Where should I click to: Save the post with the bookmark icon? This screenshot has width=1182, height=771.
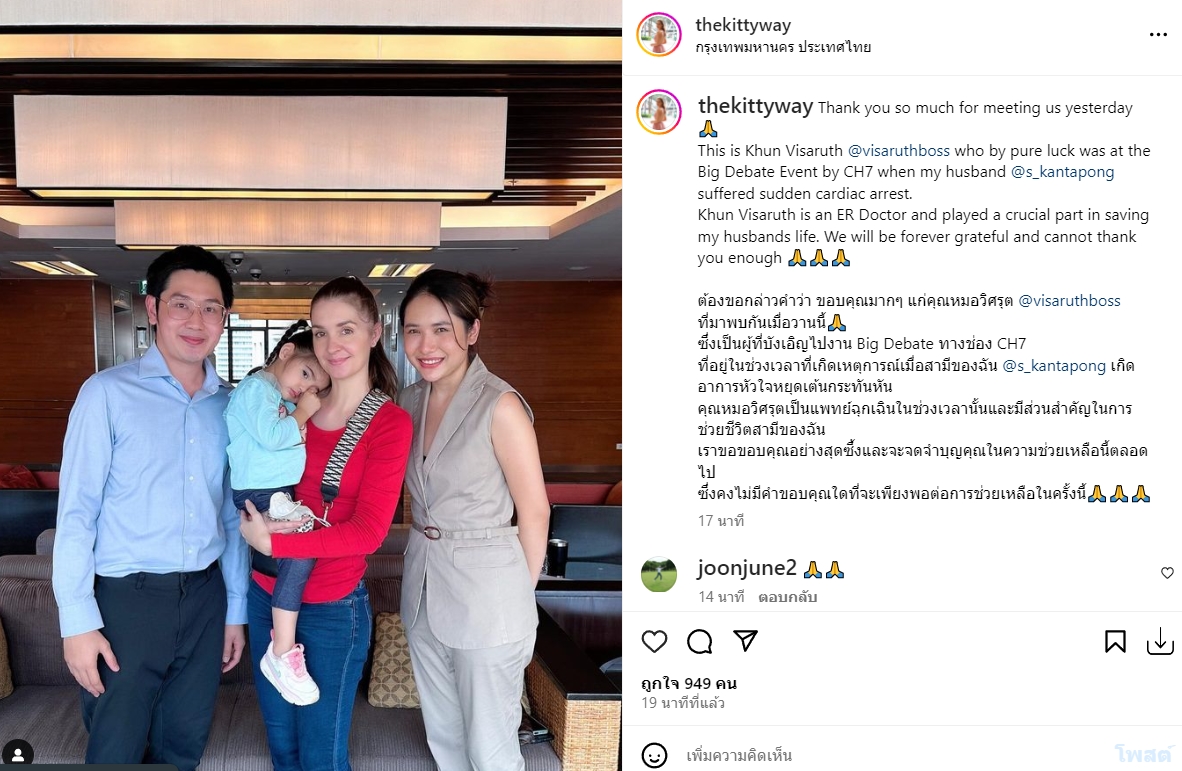[1115, 641]
